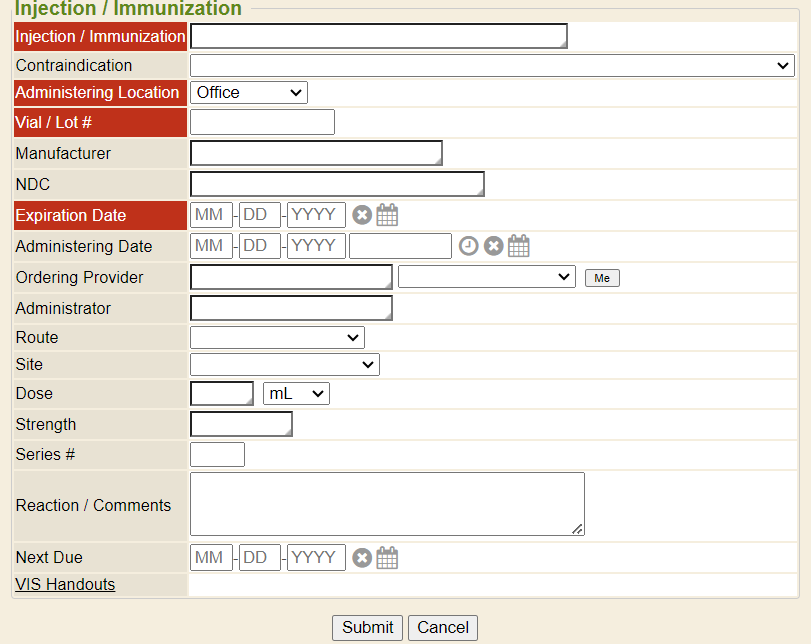
Task: Open the Administering Date calendar picker
Action: 518,246
